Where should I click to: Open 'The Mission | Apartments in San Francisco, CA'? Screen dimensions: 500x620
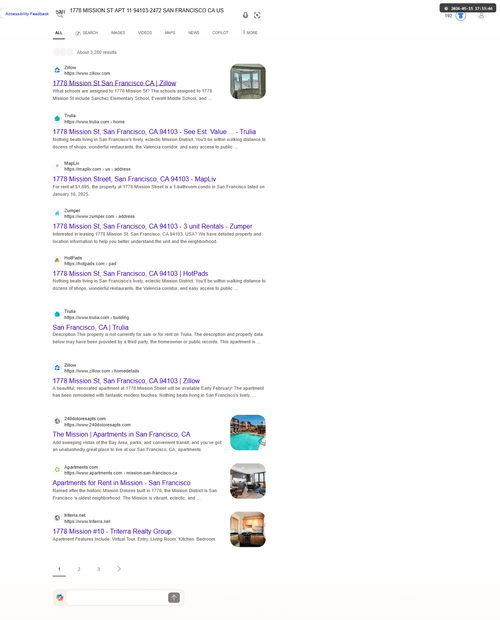point(121,434)
